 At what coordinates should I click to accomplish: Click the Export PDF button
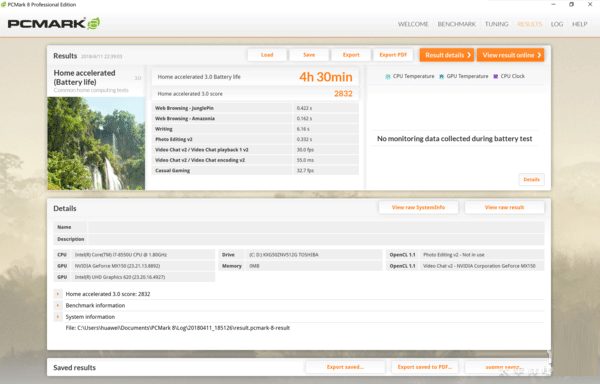393,55
